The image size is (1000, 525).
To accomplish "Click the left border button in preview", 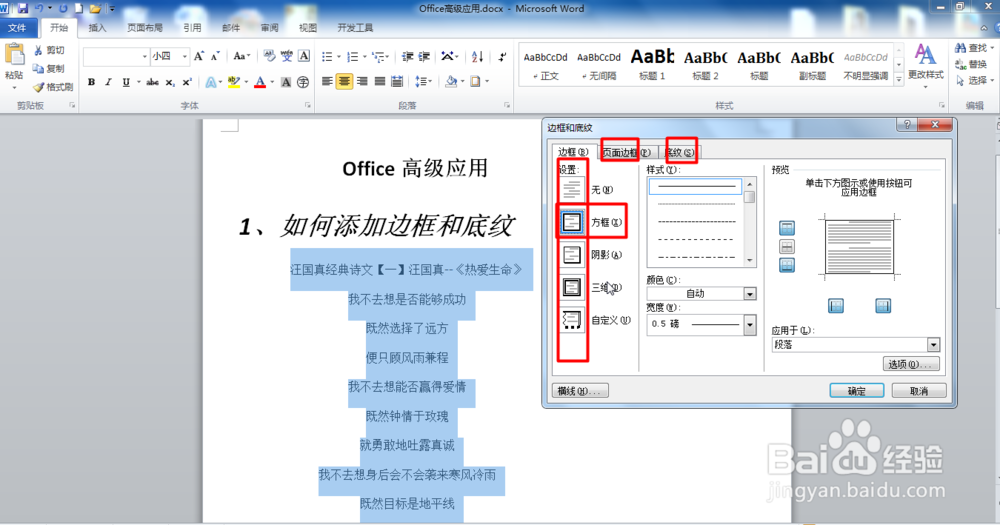I will [x=835, y=306].
